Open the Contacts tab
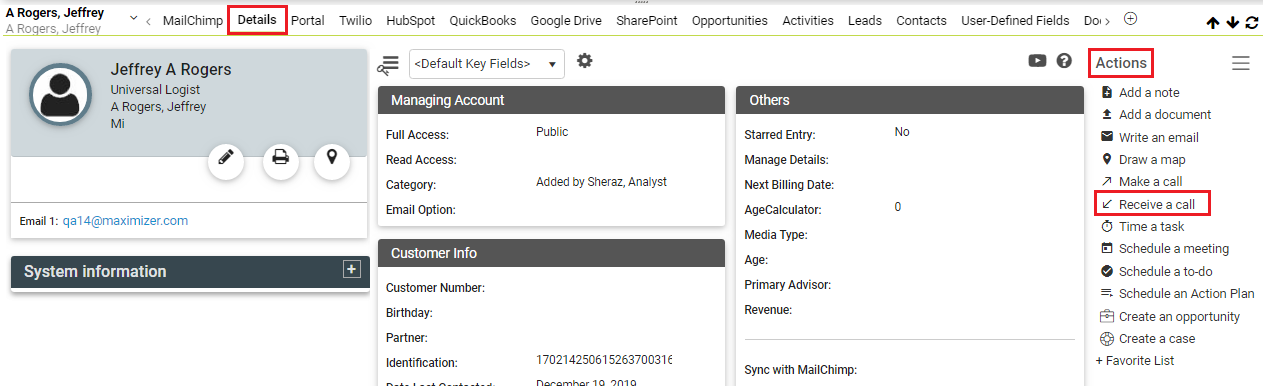This screenshot has width=1263, height=386. [x=922, y=20]
